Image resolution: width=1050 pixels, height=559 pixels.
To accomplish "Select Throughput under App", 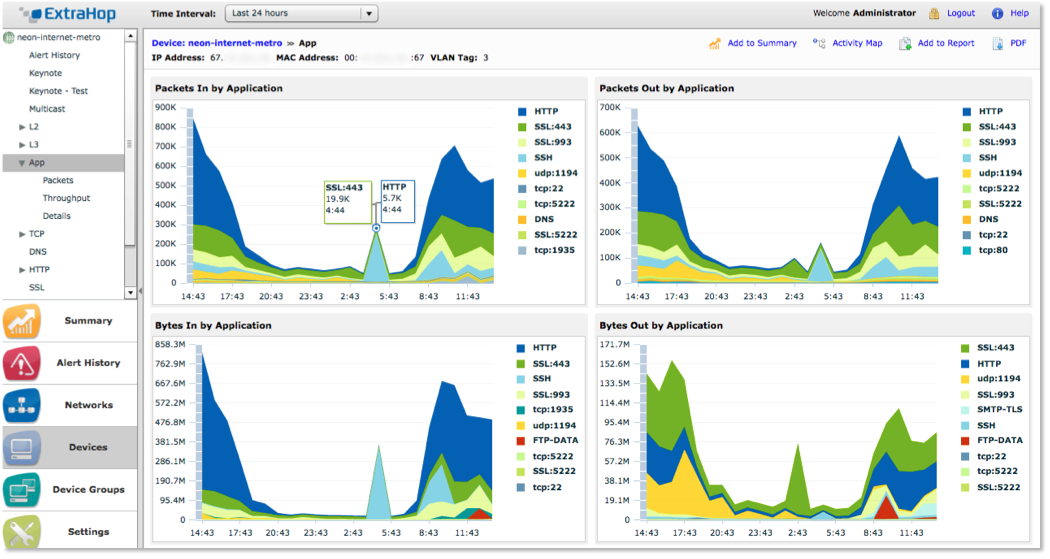I will tap(66, 198).
